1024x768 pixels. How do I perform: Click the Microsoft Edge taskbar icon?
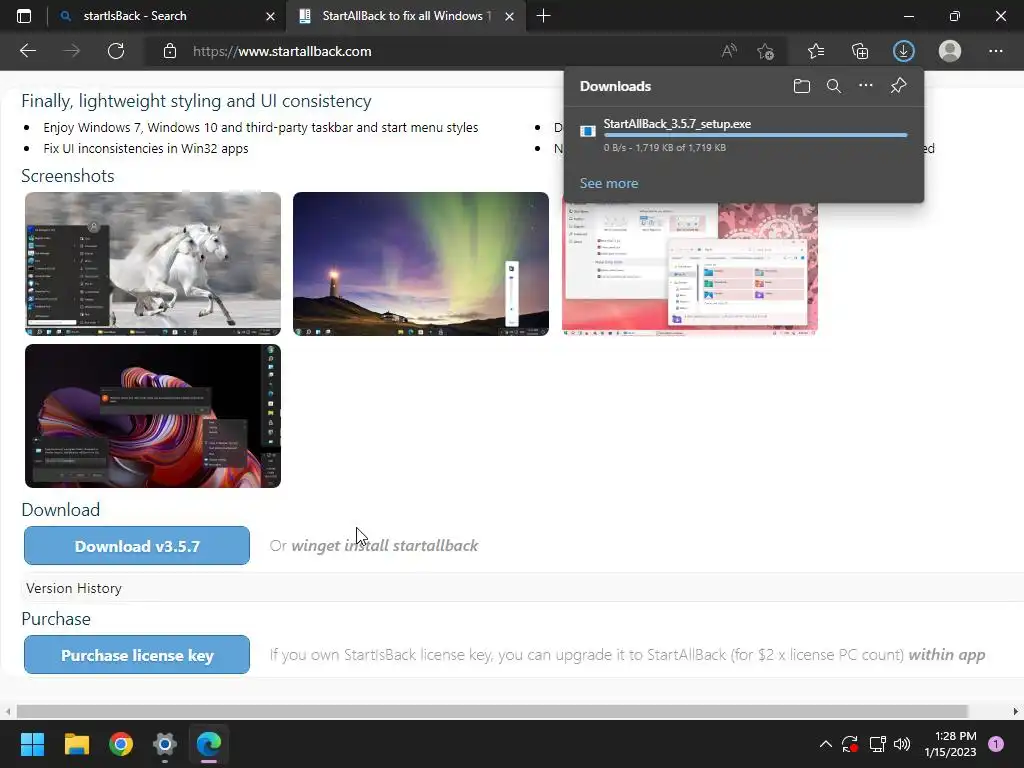coord(209,744)
